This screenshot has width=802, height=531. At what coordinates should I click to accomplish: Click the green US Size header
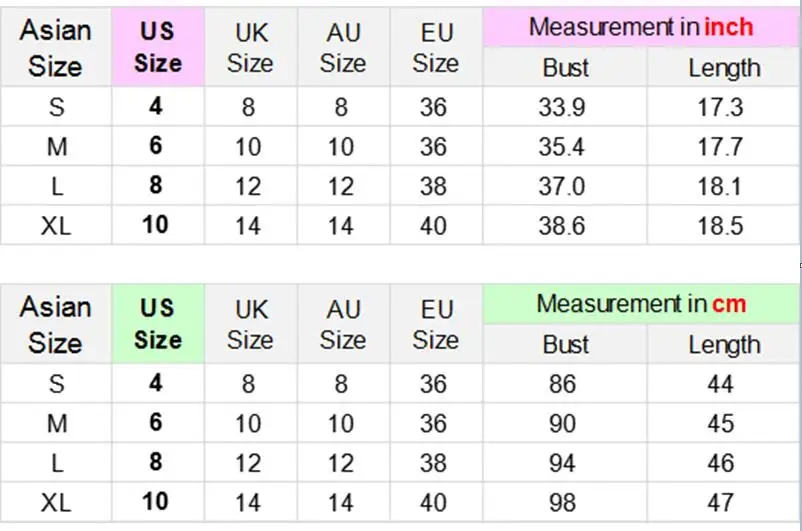tap(158, 324)
